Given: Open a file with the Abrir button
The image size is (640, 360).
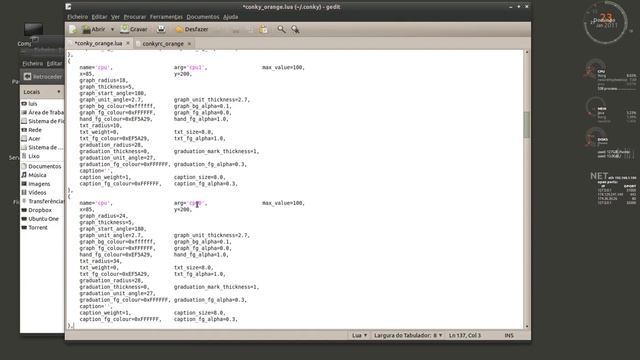Looking at the screenshot, I should click(x=93, y=29).
